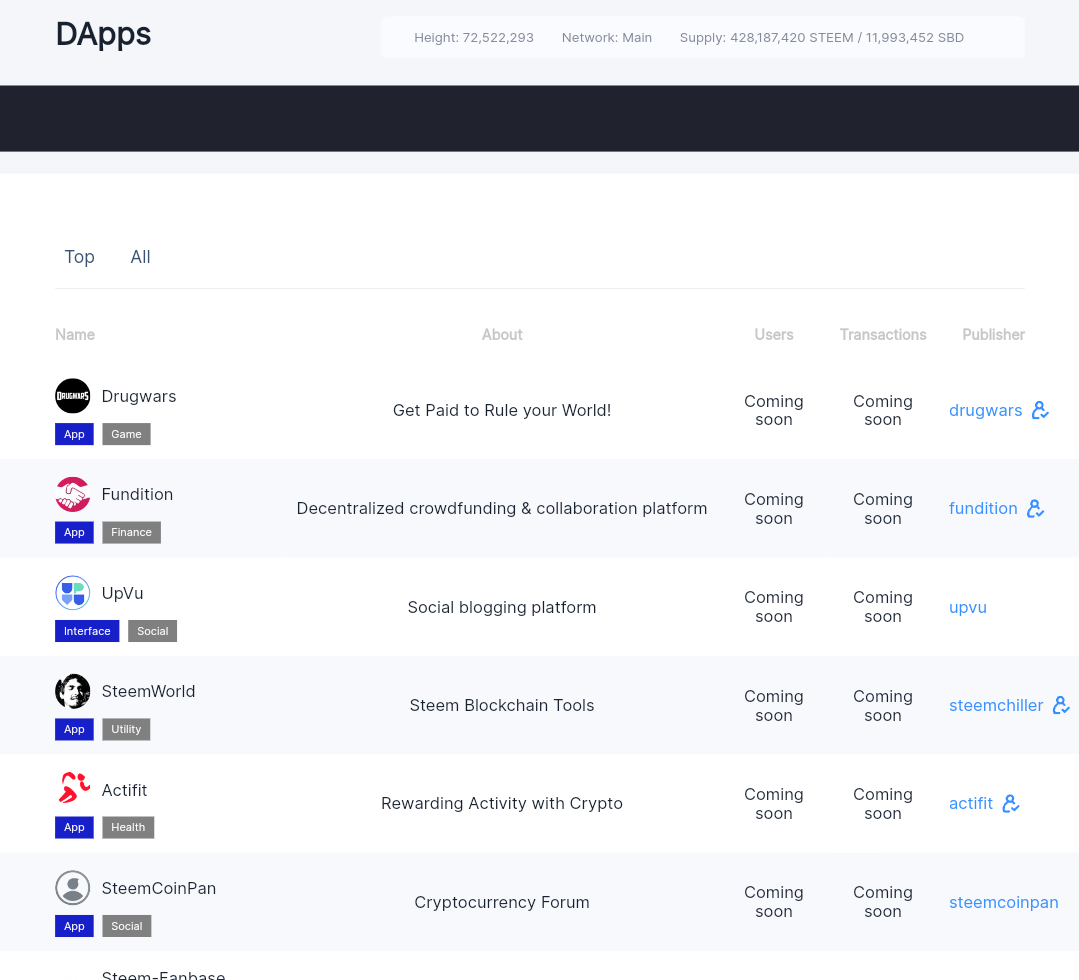Click the App tag under SteemWorld

74,729
